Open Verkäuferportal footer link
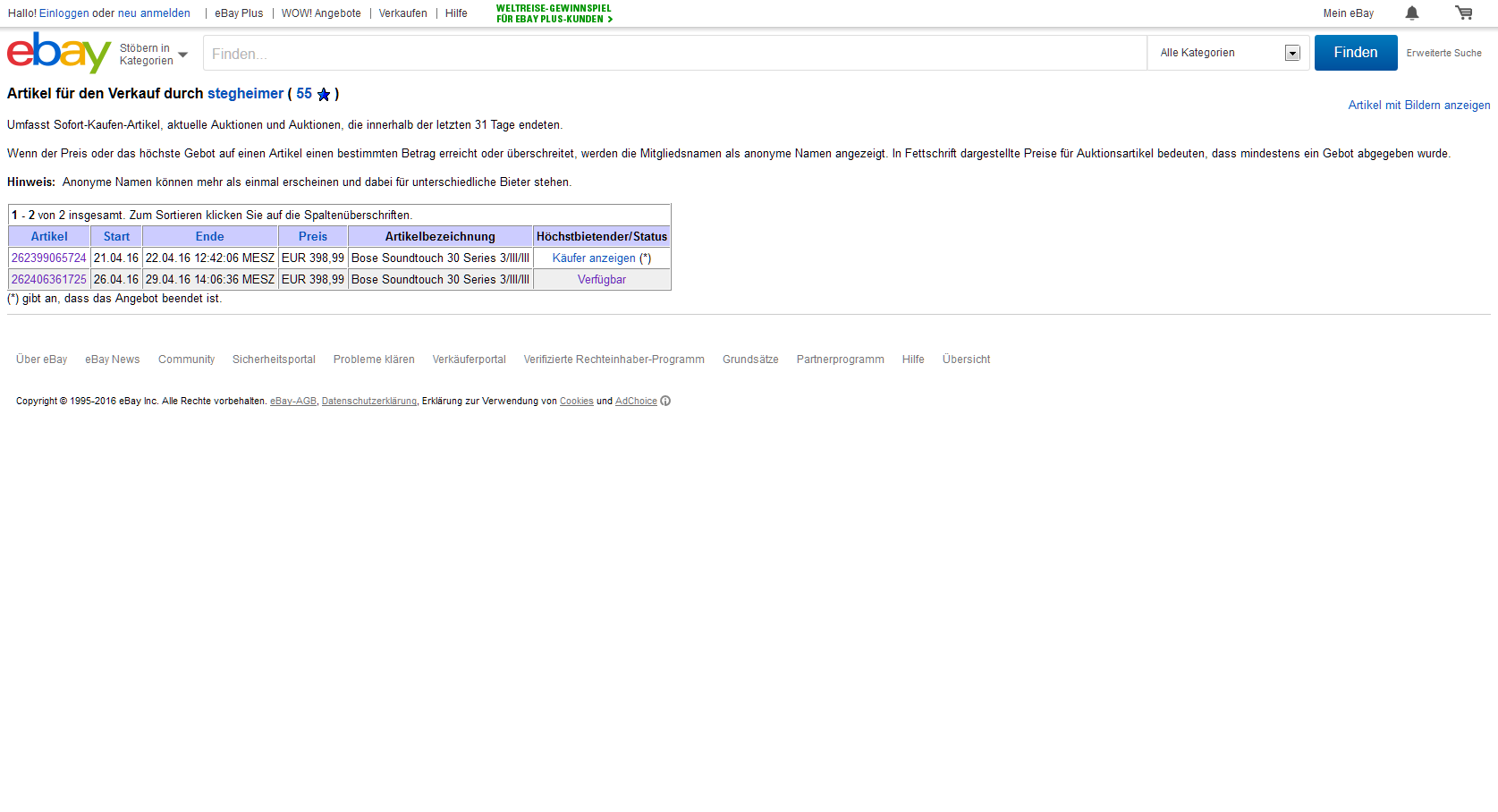The height and width of the screenshot is (812, 1498). pos(470,359)
